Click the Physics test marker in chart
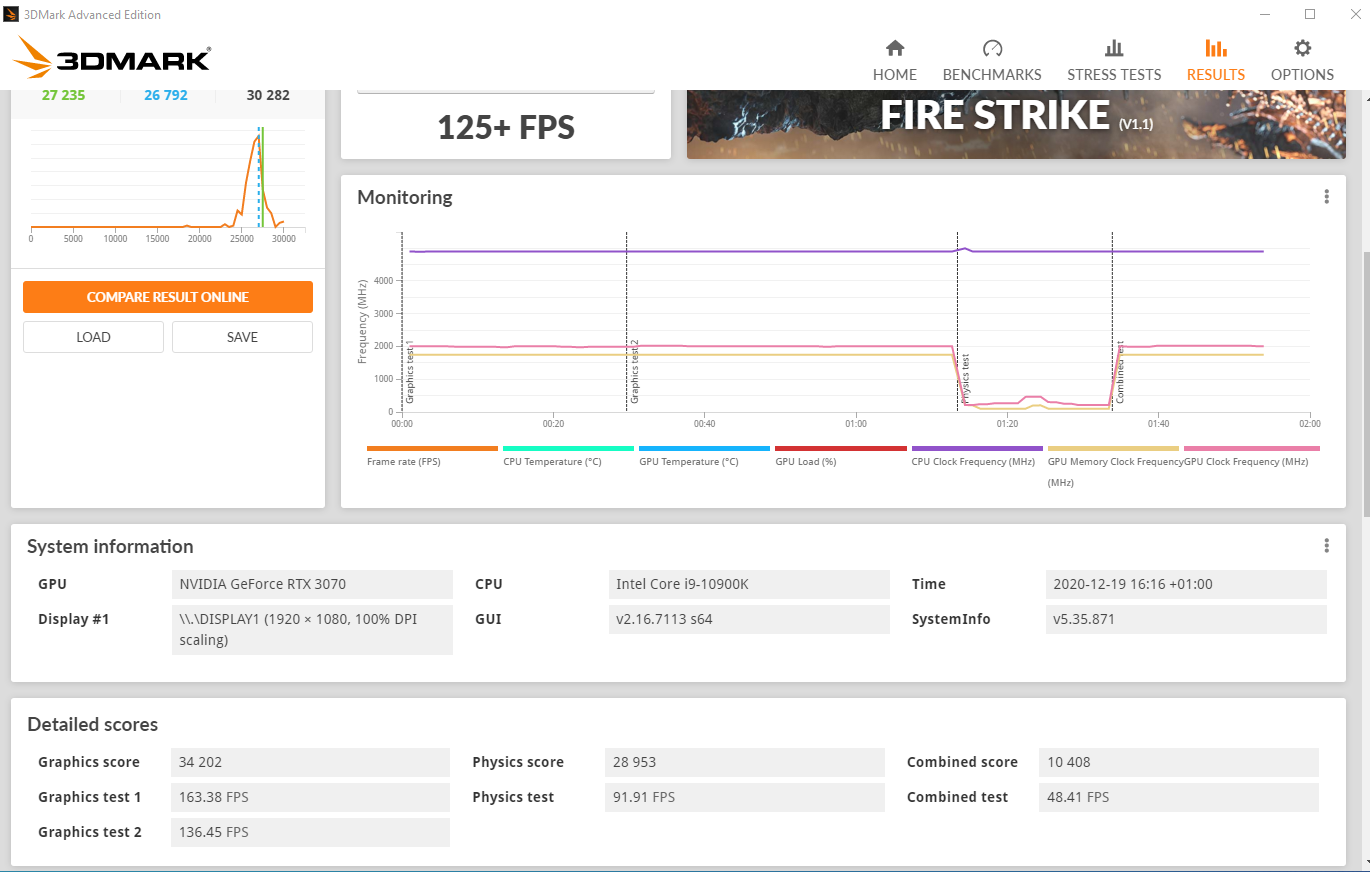Viewport: 1370px width, 872px height. click(x=966, y=378)
